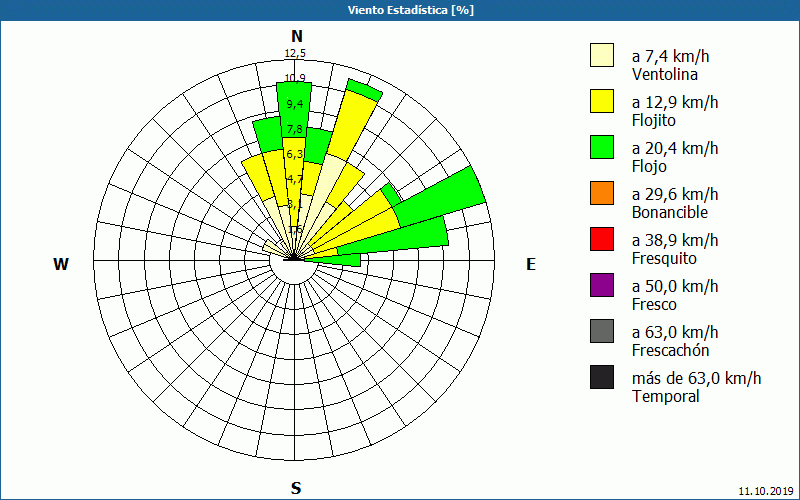Click the 6,3 scale value
This screenshot has width=800, height=500.
(295, 154)
